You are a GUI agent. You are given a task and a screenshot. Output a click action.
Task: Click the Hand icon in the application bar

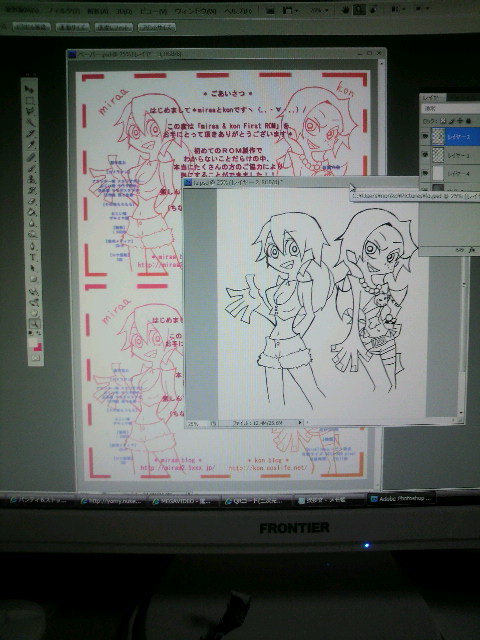pyautogui.click(x=346, y=10)
